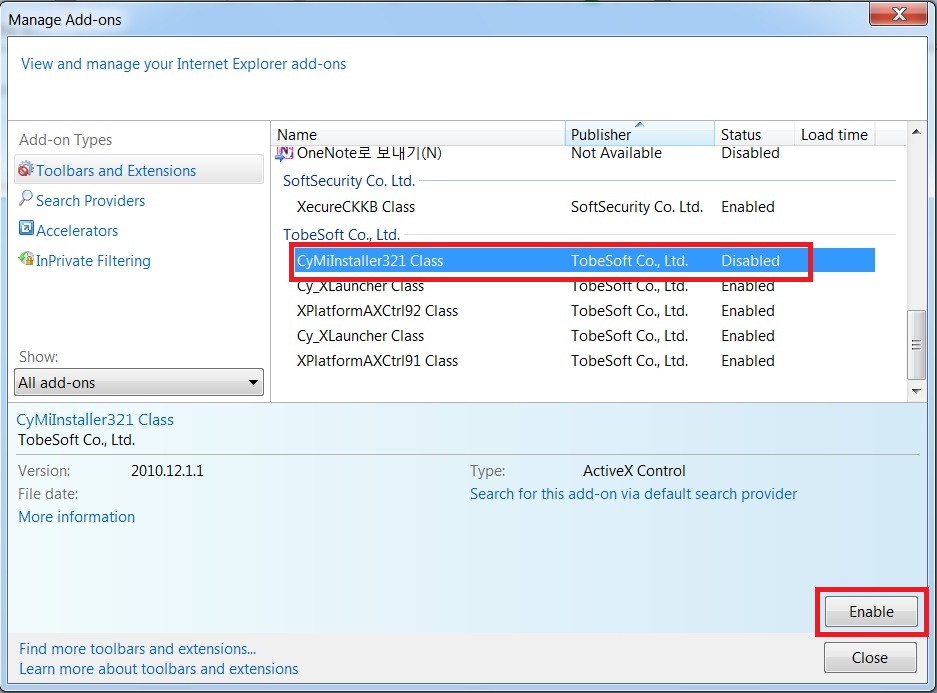This screenshot has width=937, height=693.
Task: Click the Close button
Action: (869, 657)
